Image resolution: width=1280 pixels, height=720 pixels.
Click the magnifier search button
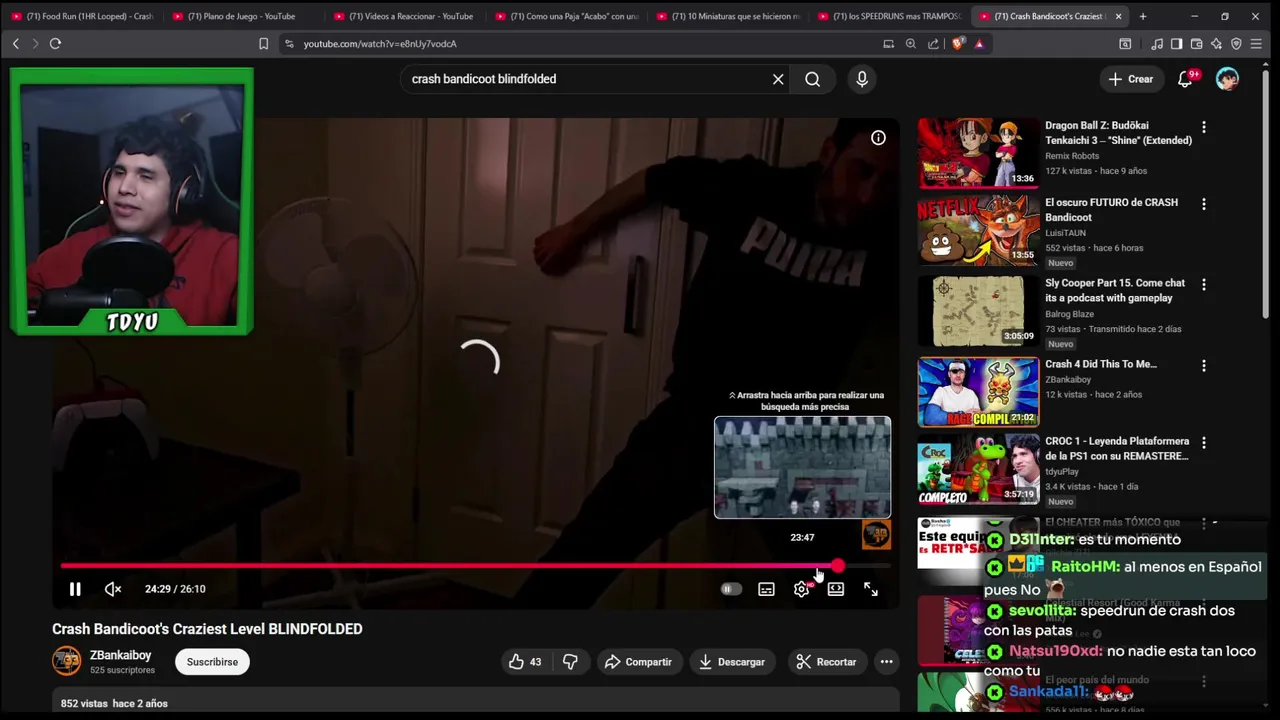(x=812, y=79)
